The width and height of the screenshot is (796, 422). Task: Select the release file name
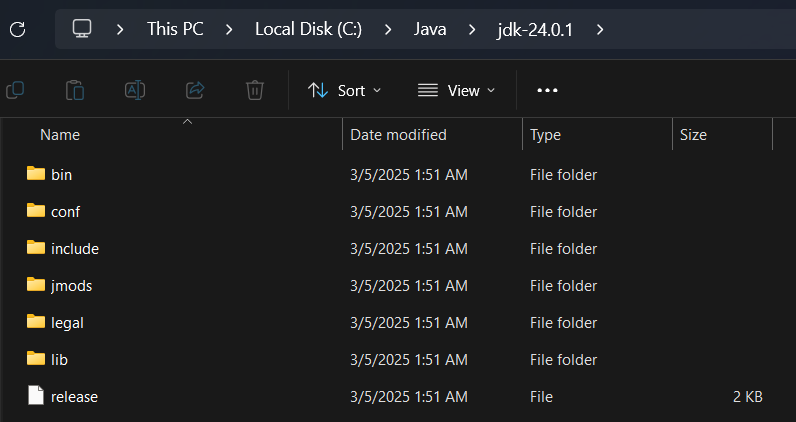coord(74,397)
